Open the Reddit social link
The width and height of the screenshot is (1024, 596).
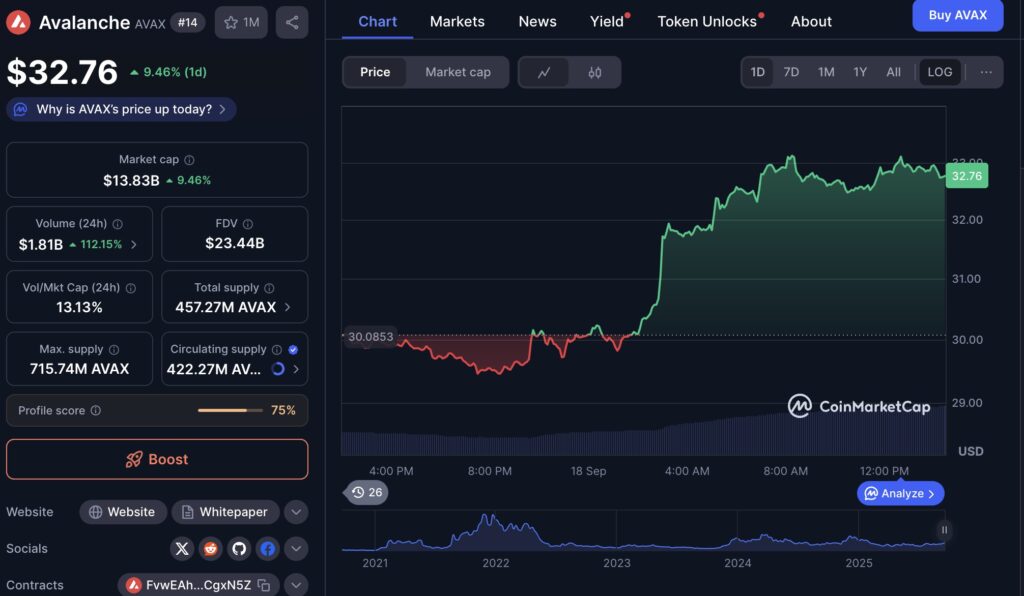click(210, 548)
